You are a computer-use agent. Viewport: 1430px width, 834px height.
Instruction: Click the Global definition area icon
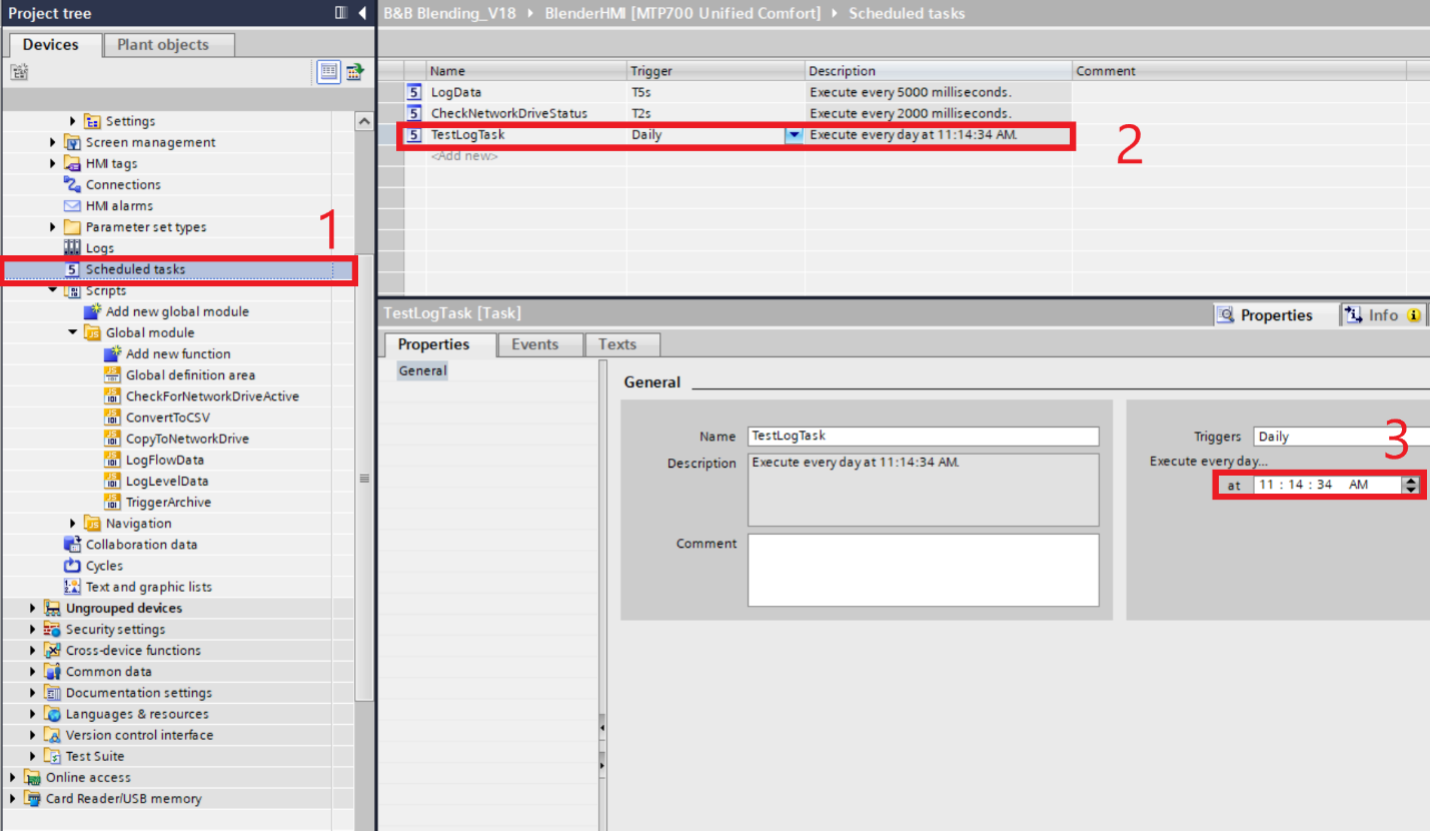pos(112,375)
